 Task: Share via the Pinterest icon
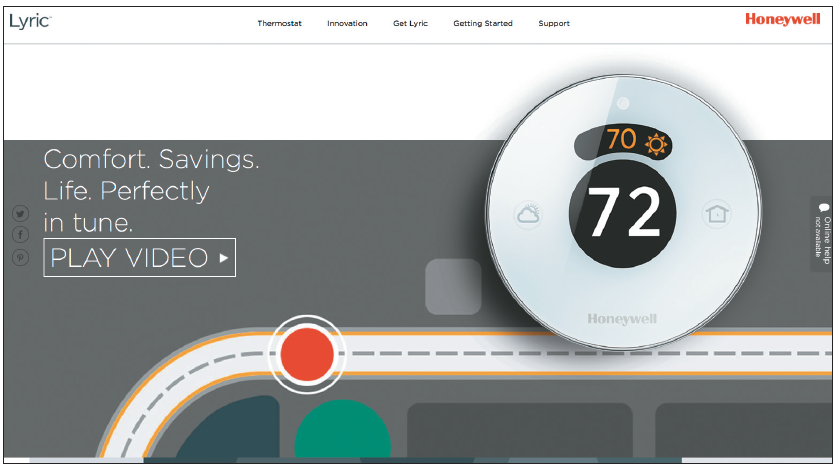coord(20,258)
